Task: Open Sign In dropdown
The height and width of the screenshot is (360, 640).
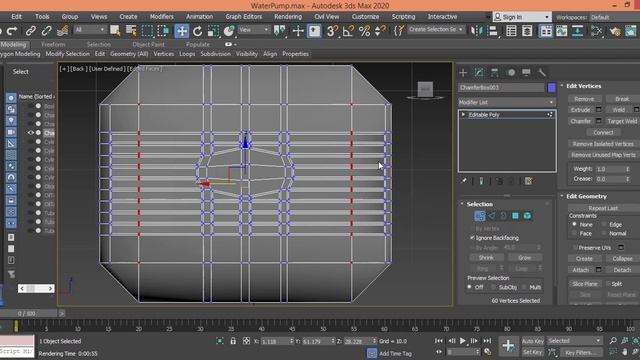Action: pyautogui.click(x=522, y=17)
